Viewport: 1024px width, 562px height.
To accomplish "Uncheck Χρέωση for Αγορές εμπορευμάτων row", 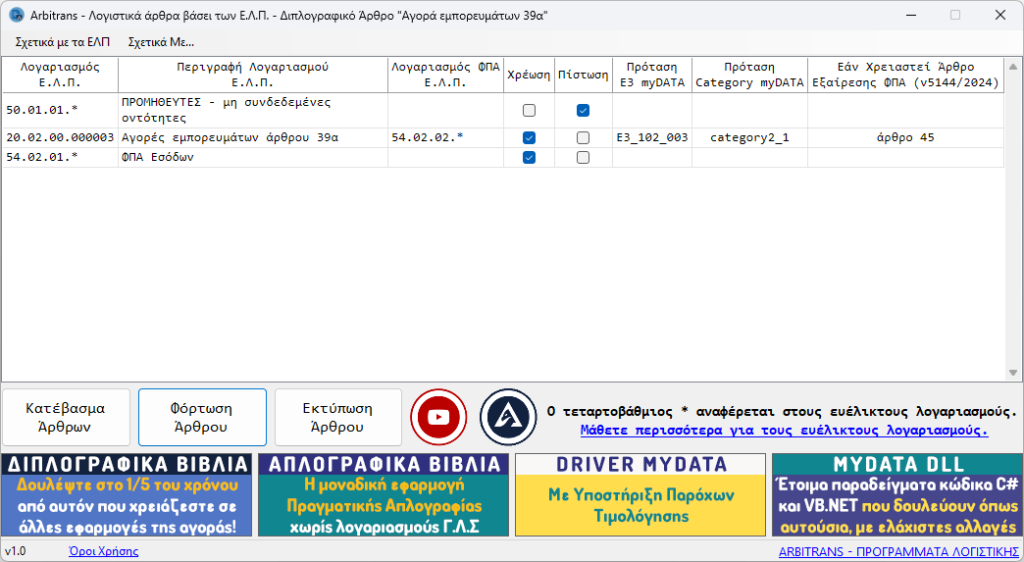I will [529, 138].
